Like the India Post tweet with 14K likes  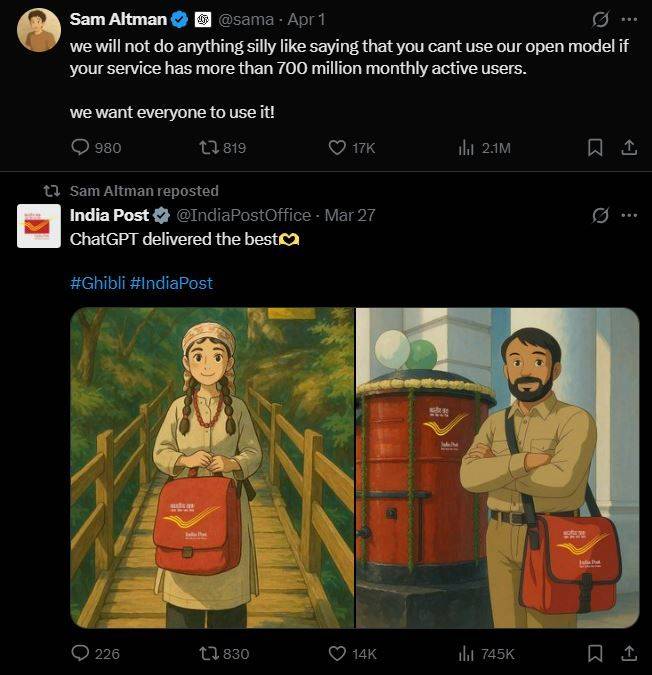pos(338,654)
